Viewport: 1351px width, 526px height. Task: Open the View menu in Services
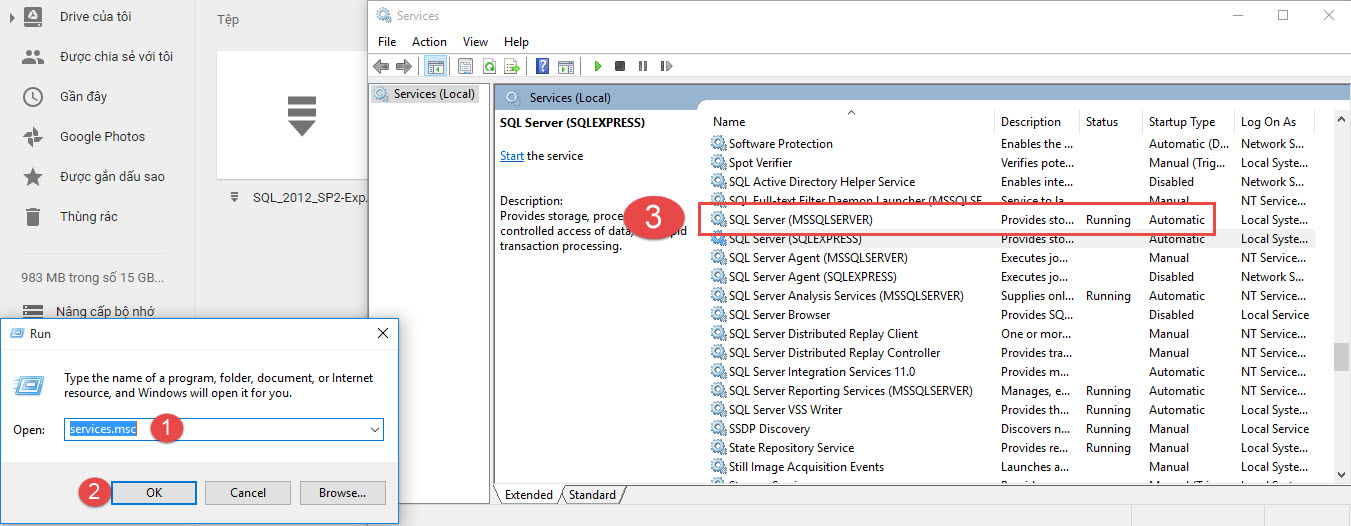click(x=476, y=42)
